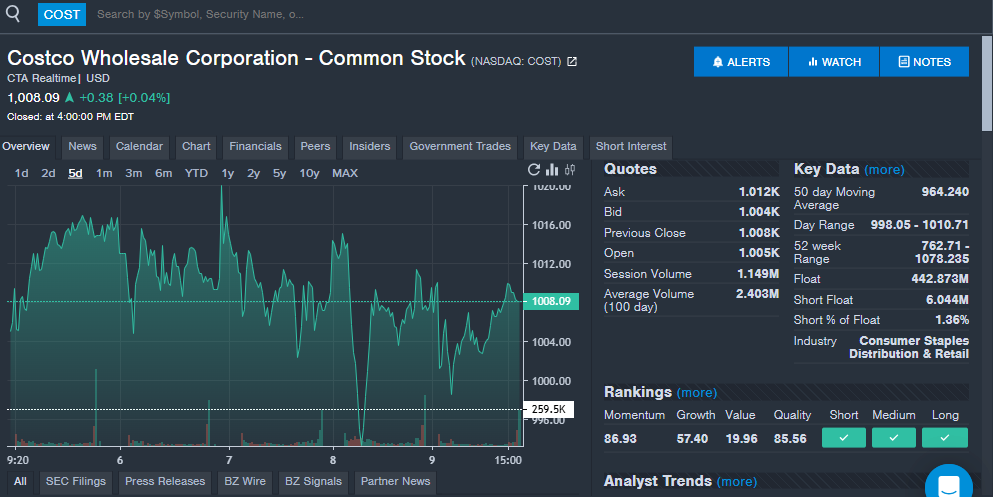Click the Ask value 1.012K

point(759,192)
